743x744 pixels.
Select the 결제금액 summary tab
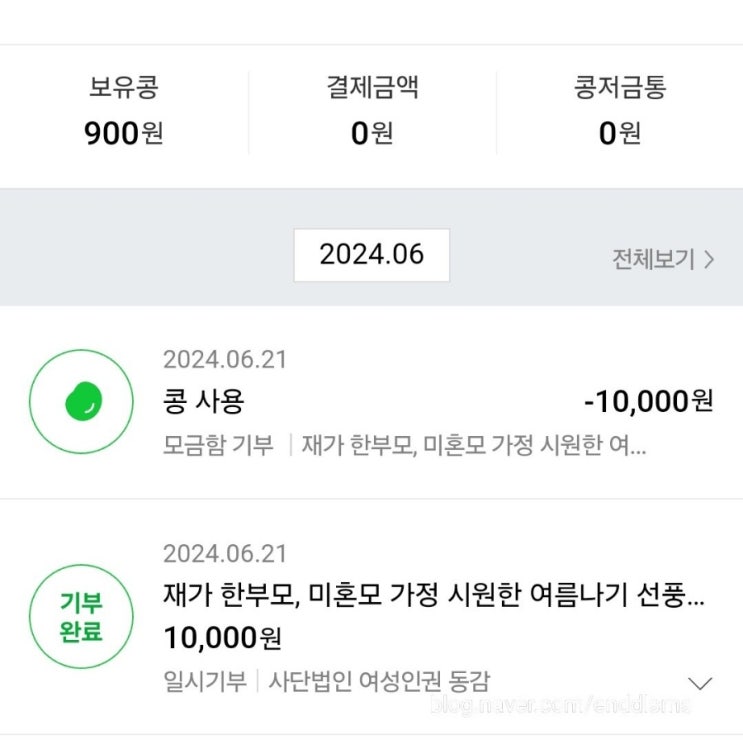[371, 88]
